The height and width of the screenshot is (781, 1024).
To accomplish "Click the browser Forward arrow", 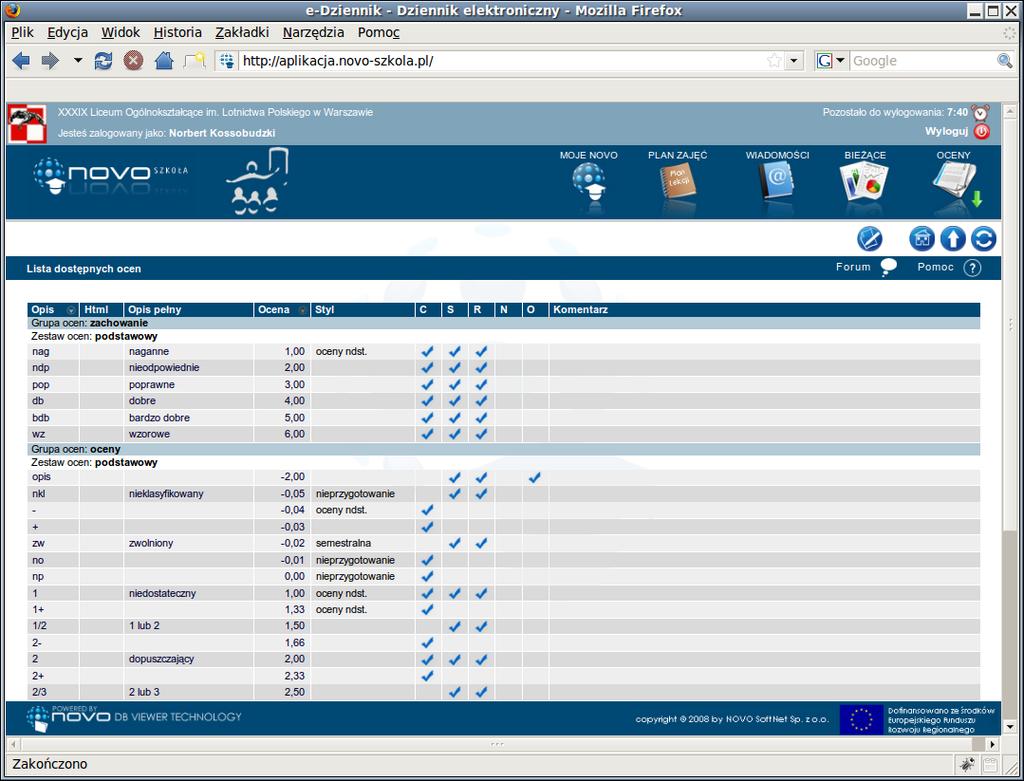I will 50,61.
